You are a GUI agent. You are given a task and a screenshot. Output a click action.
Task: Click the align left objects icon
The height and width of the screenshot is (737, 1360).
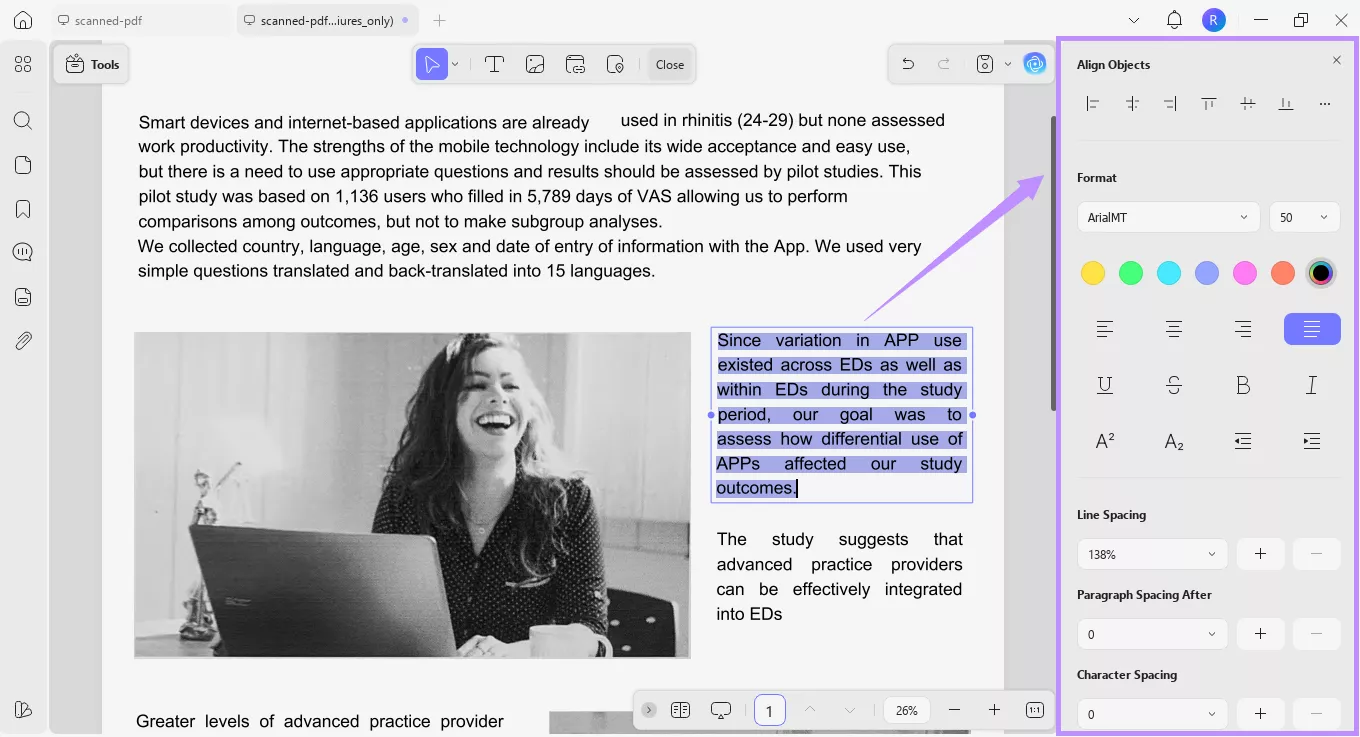click(1093, 103)
